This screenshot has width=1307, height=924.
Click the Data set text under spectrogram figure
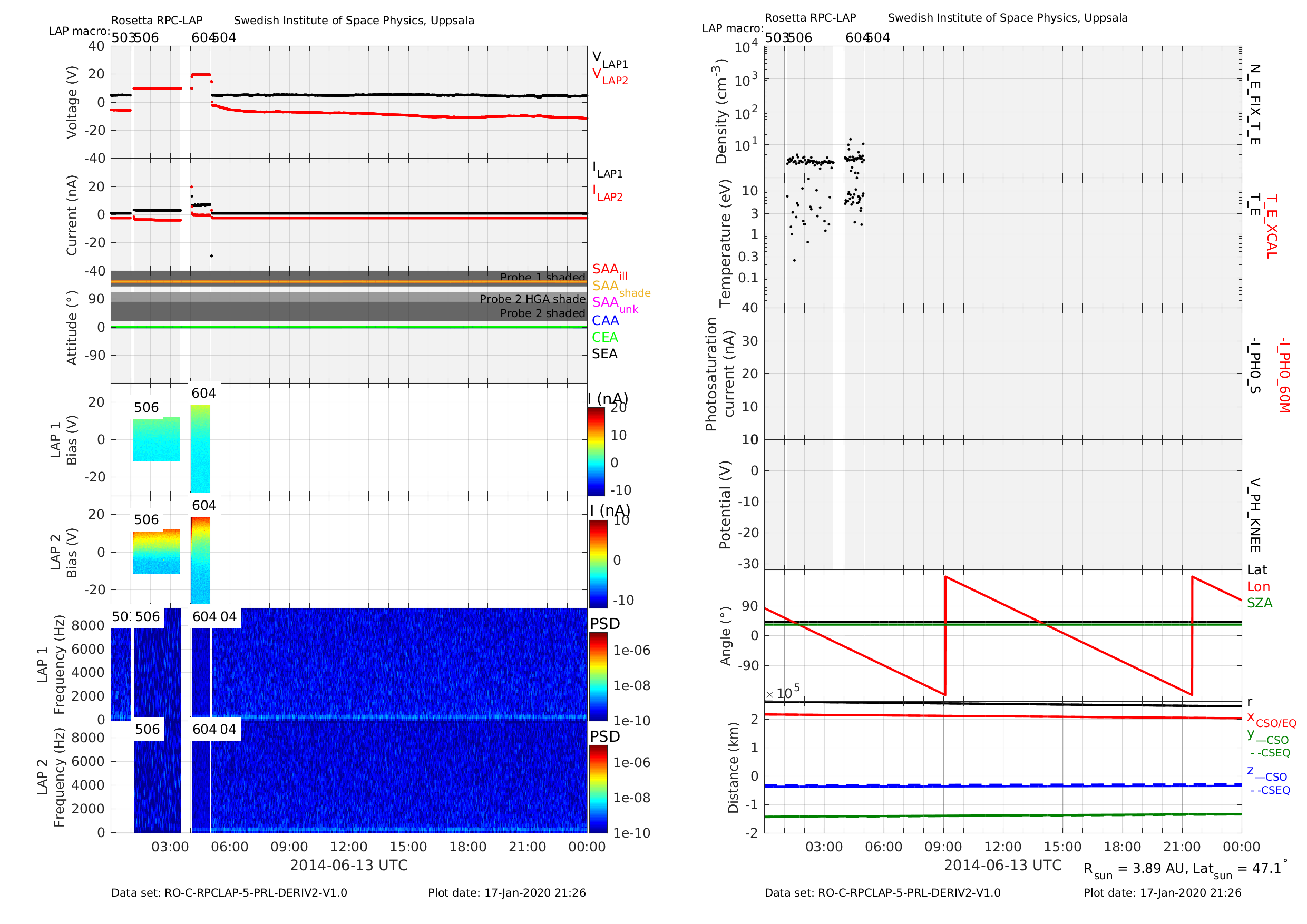[229, 893]
